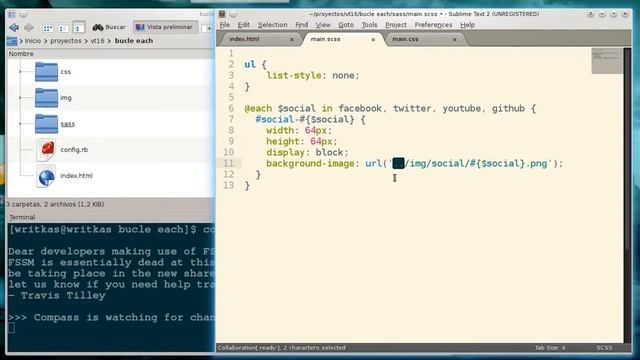Click the index.html file name in Dolphin

76,176
